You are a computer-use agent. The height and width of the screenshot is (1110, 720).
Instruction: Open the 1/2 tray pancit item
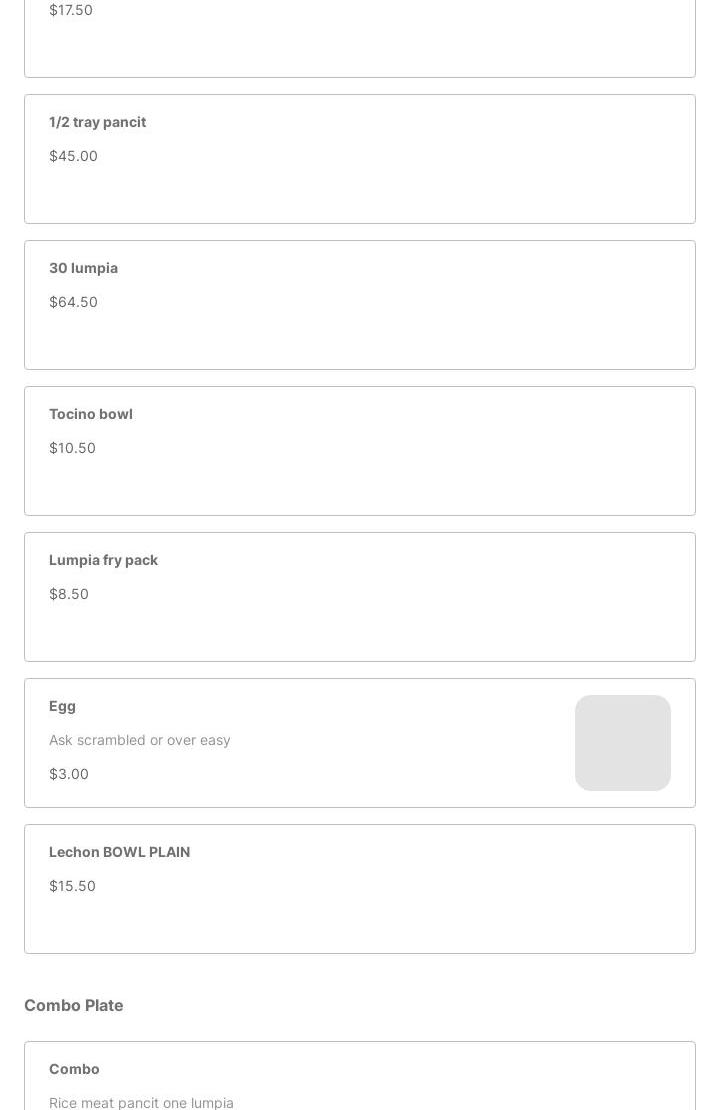pyautogui.click(x=360, y=159)
